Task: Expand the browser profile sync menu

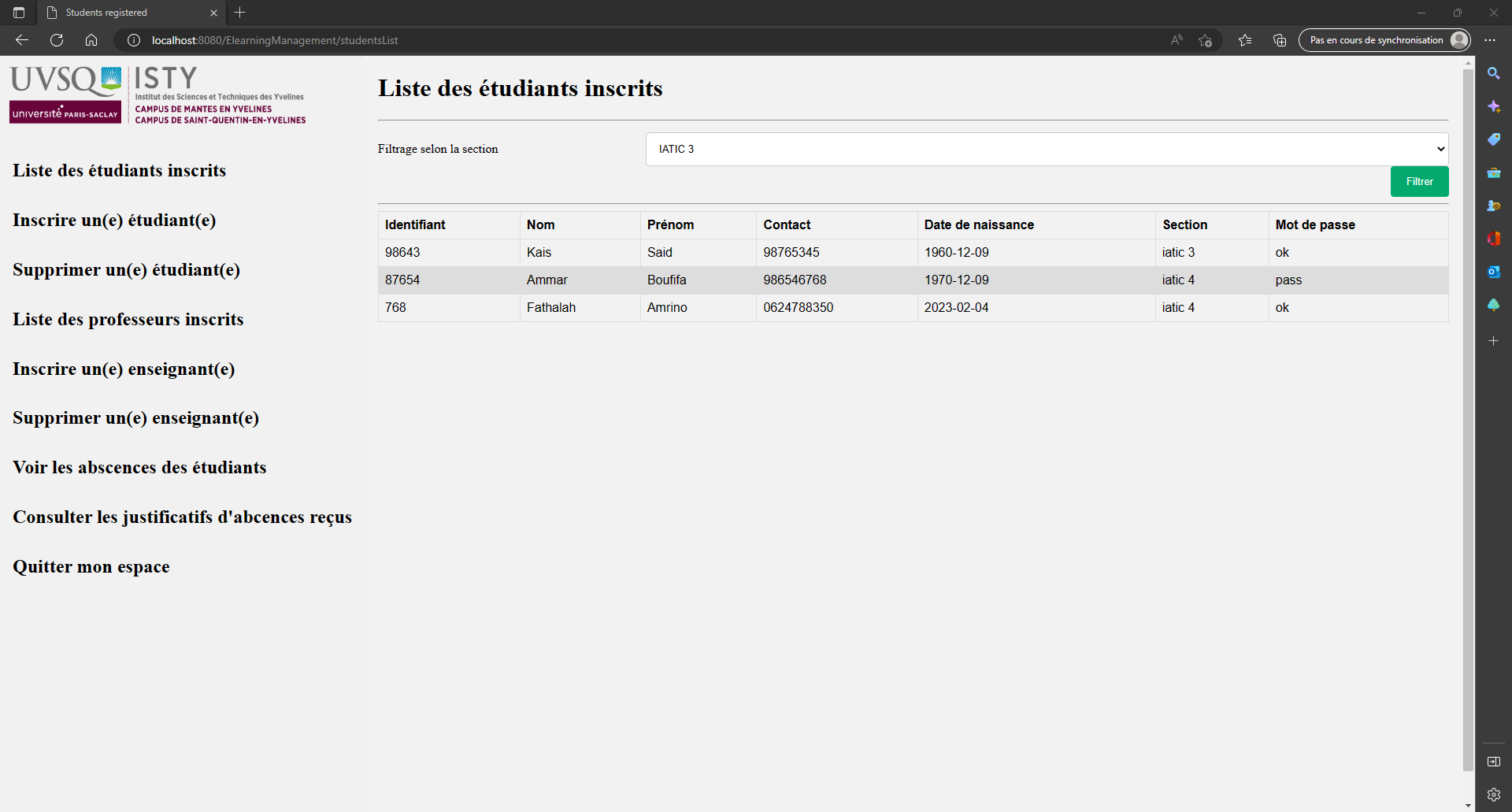Action: pos(1384,40)
